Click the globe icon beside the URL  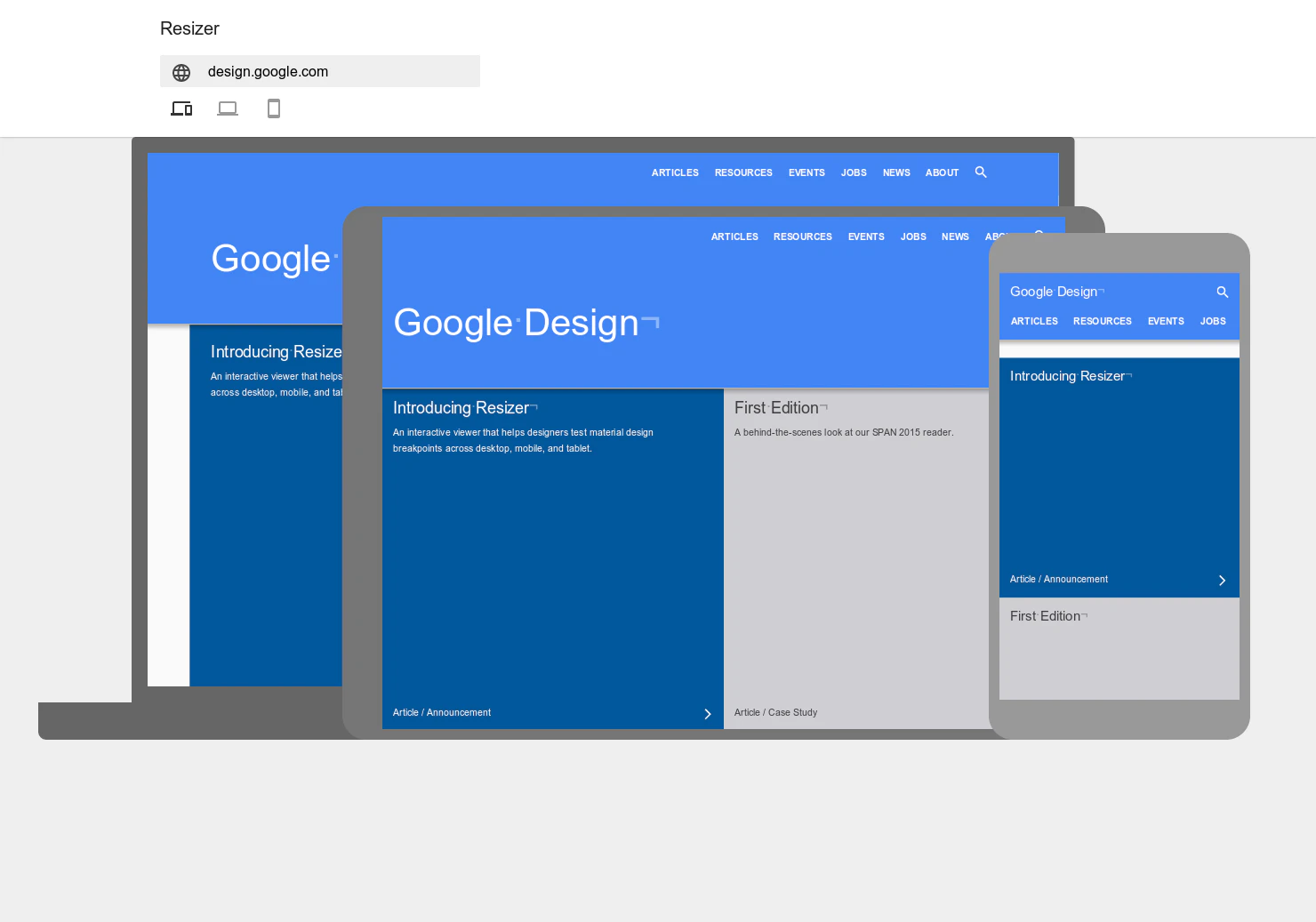pos(181,72)
